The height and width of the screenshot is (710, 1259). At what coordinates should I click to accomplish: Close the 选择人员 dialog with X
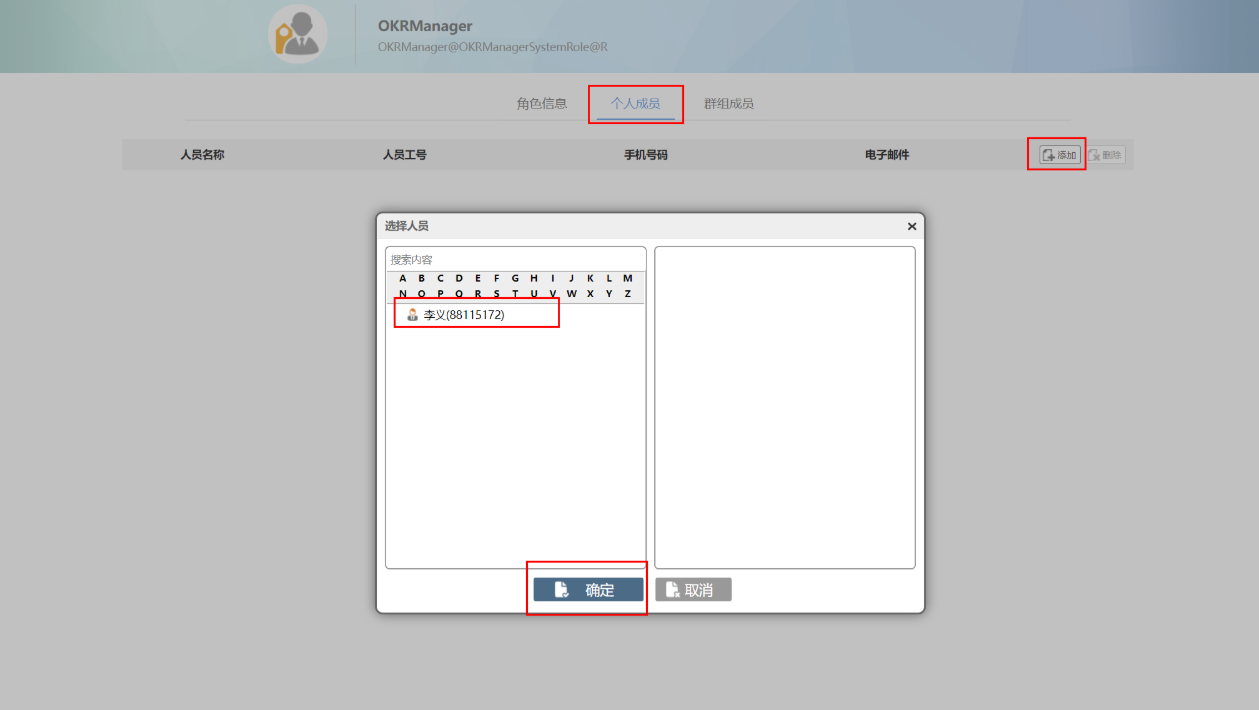[911, 227]
